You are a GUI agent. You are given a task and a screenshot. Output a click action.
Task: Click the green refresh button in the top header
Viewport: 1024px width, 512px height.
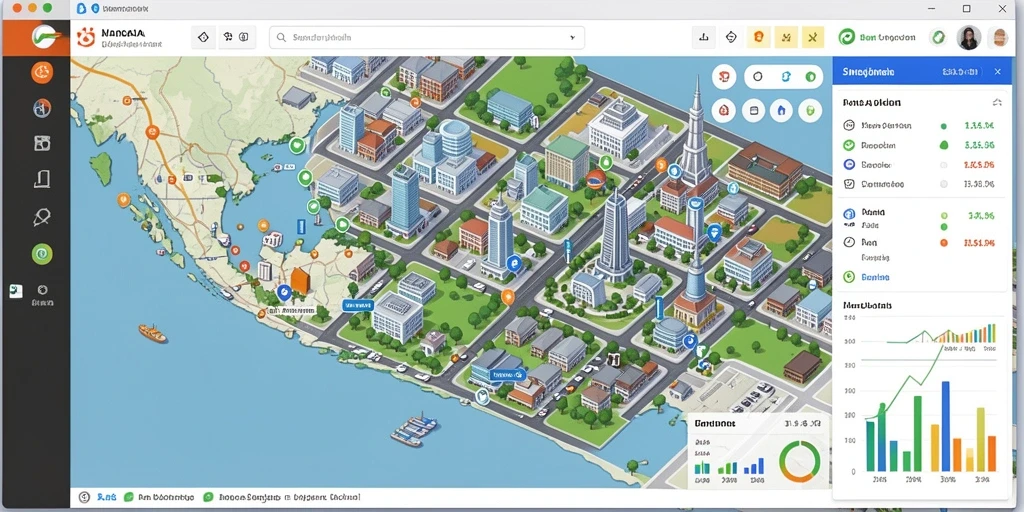[847, 38]
